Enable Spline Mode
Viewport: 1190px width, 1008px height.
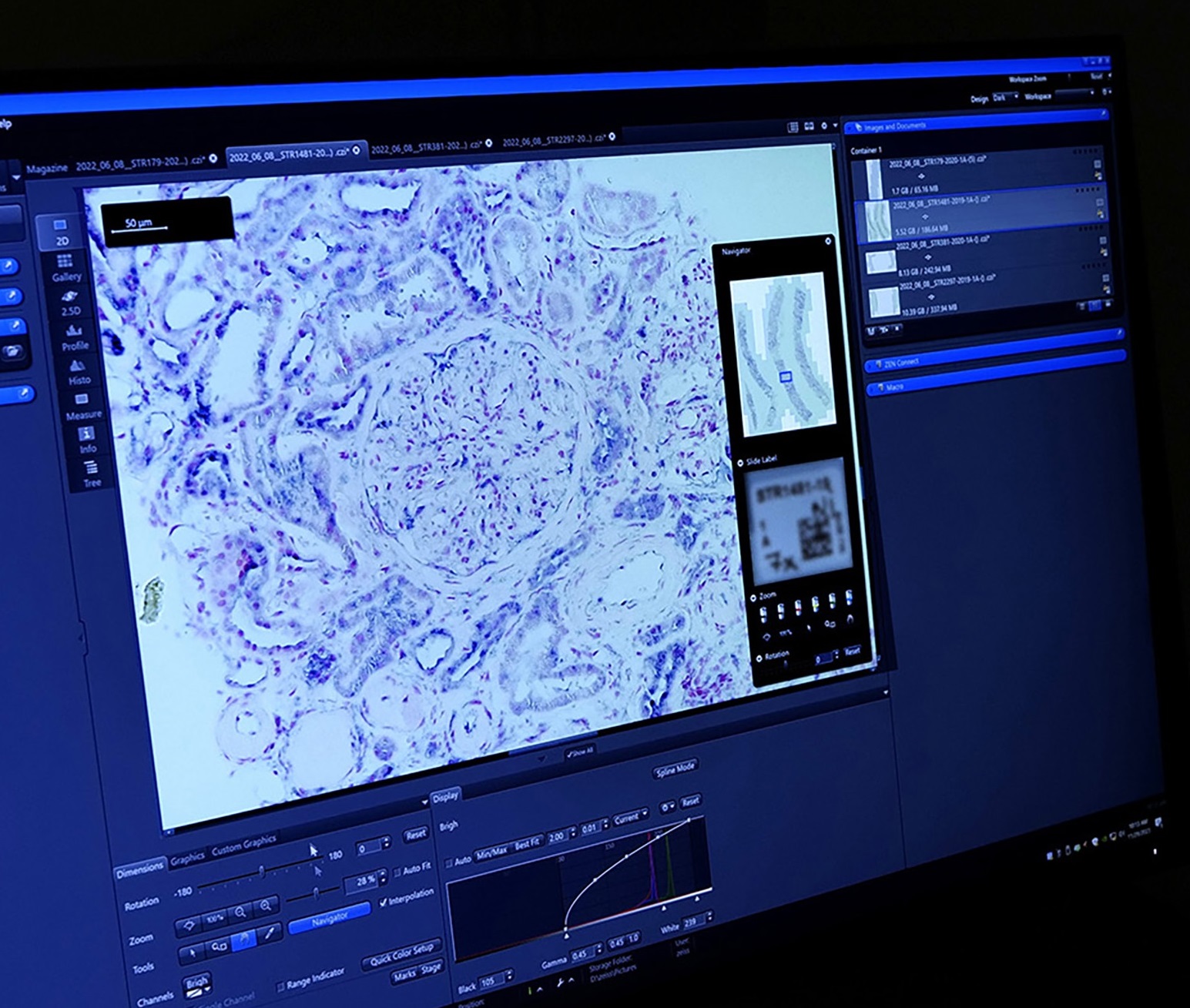[675, 769]
